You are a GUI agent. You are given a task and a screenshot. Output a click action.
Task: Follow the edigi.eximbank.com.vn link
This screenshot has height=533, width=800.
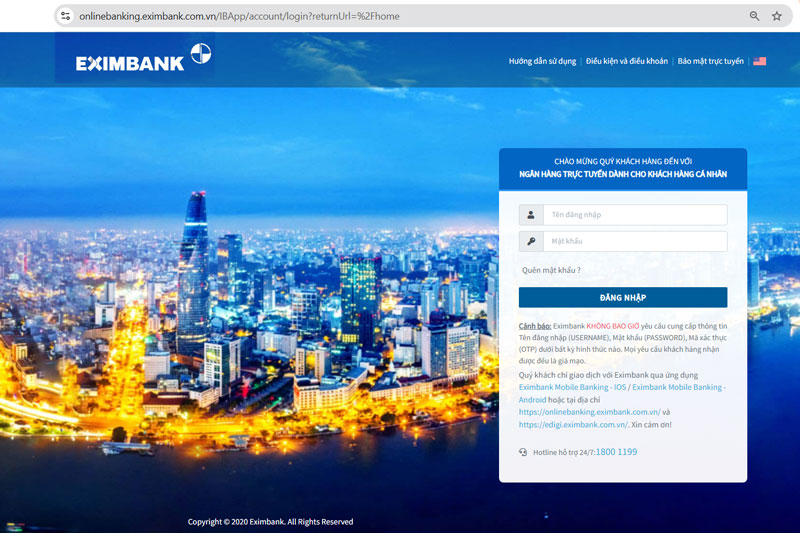pos(573,425)
